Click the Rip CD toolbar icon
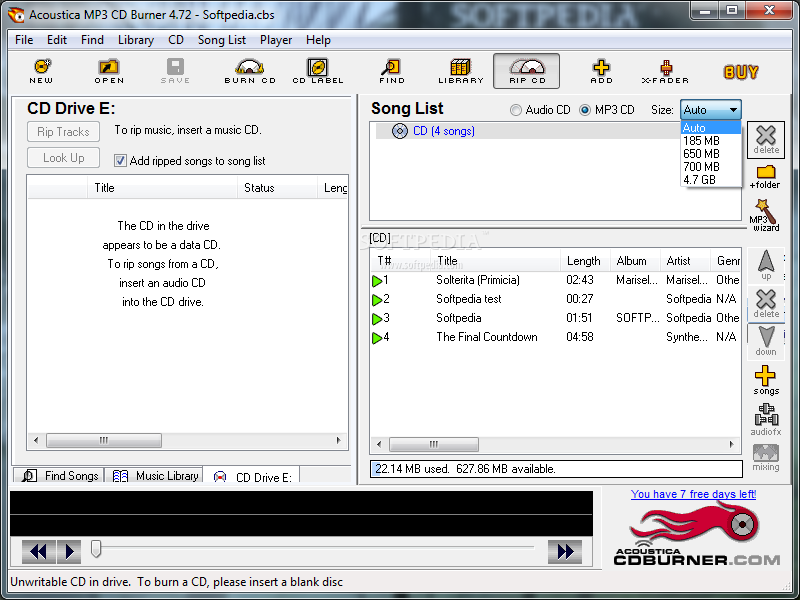This screenshot has height=600, width=800. tap(527, 71)
